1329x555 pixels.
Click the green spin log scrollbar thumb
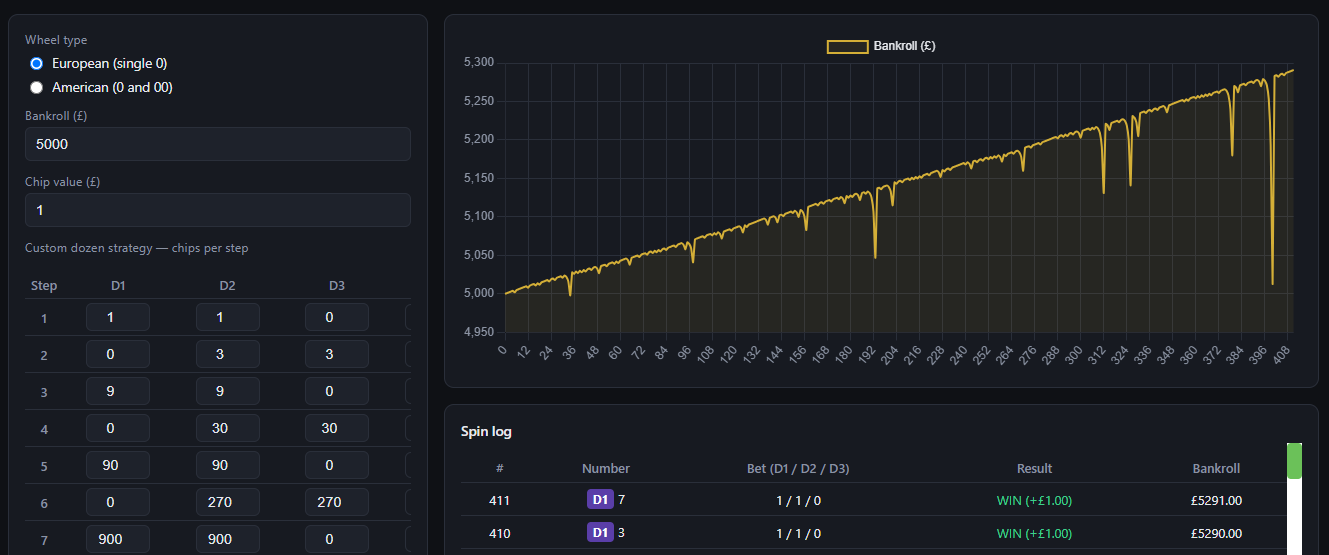(1294, 461)
